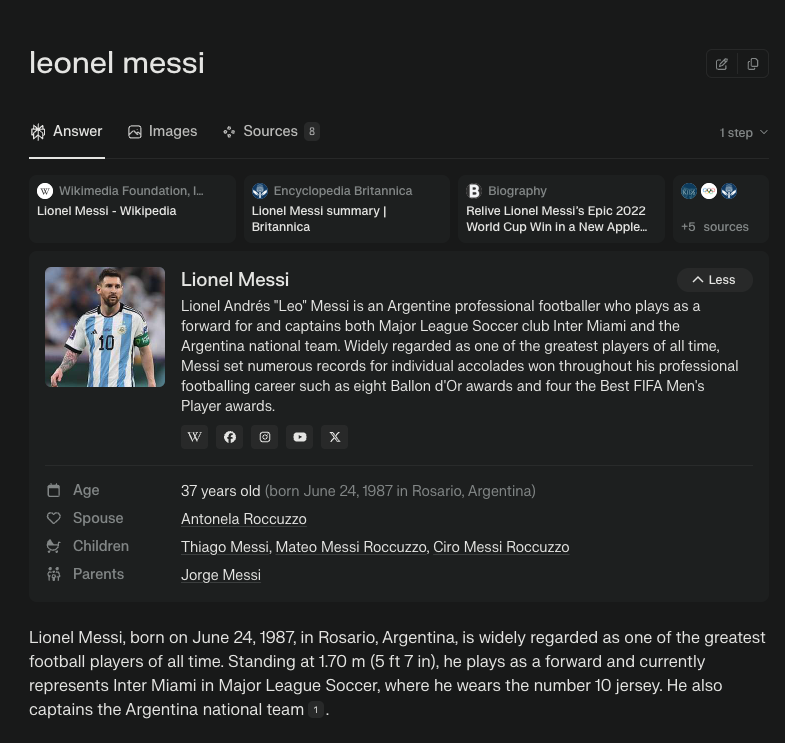
Task: Click the citation 1 badge
Action: (x=316, y=709)
